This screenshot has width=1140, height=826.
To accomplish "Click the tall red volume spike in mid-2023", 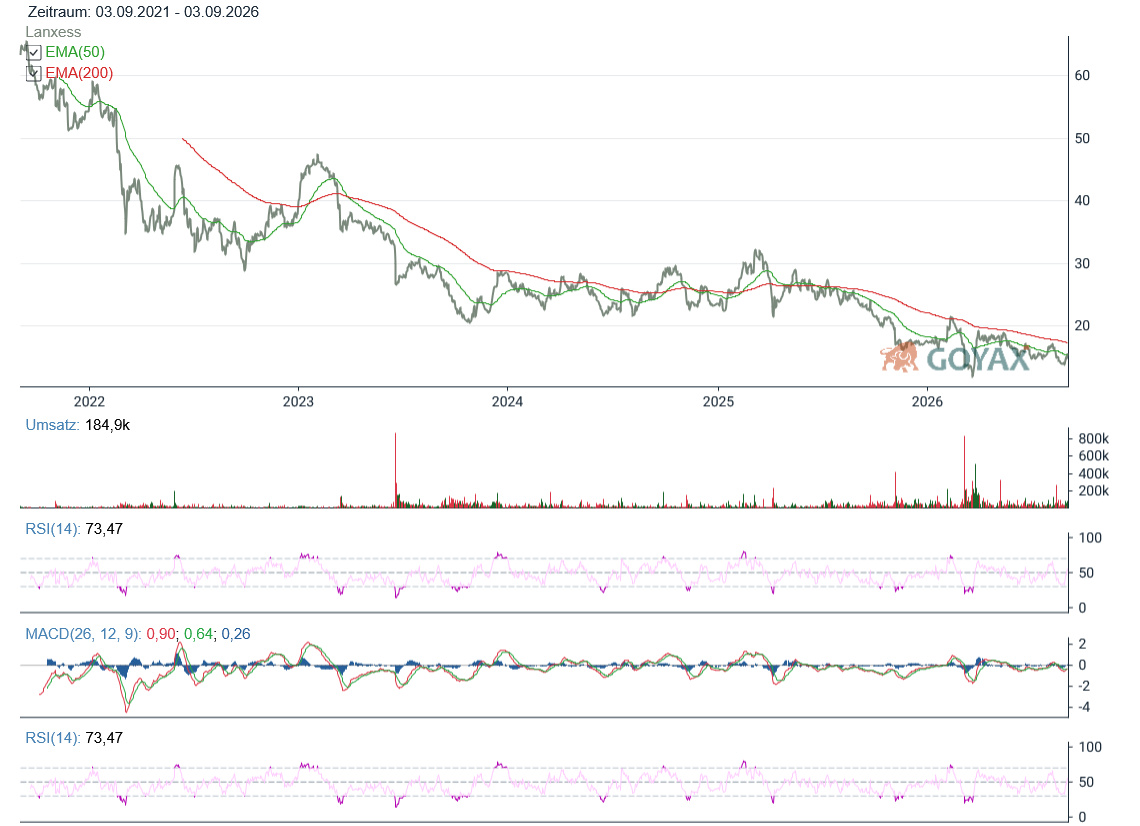I will [396, 469].
